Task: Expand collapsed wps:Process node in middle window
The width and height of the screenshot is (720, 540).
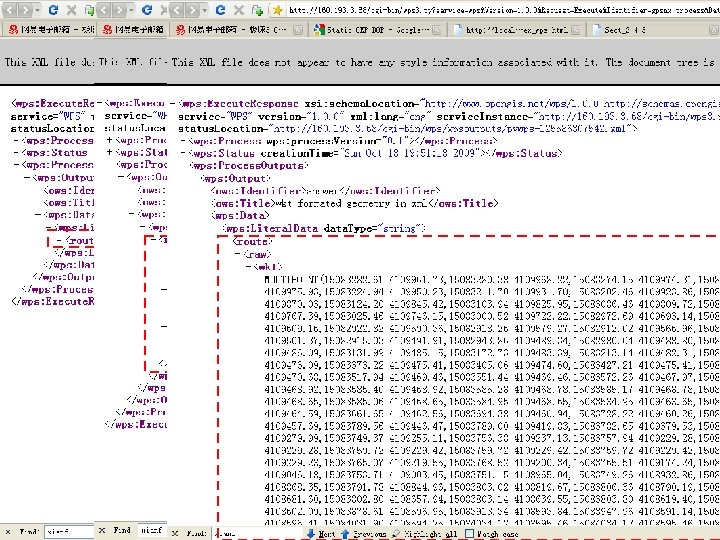Action: click(110, 140)
